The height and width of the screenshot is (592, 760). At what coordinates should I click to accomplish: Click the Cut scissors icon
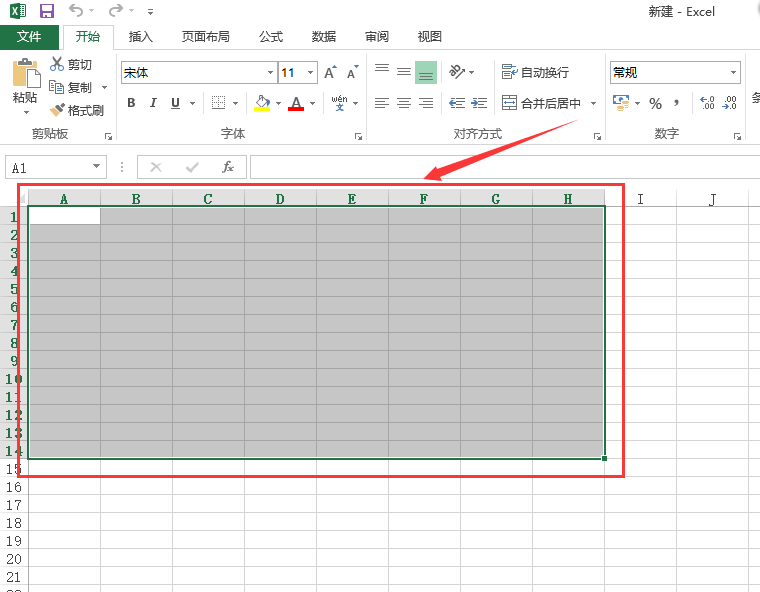tap(57, 64)
